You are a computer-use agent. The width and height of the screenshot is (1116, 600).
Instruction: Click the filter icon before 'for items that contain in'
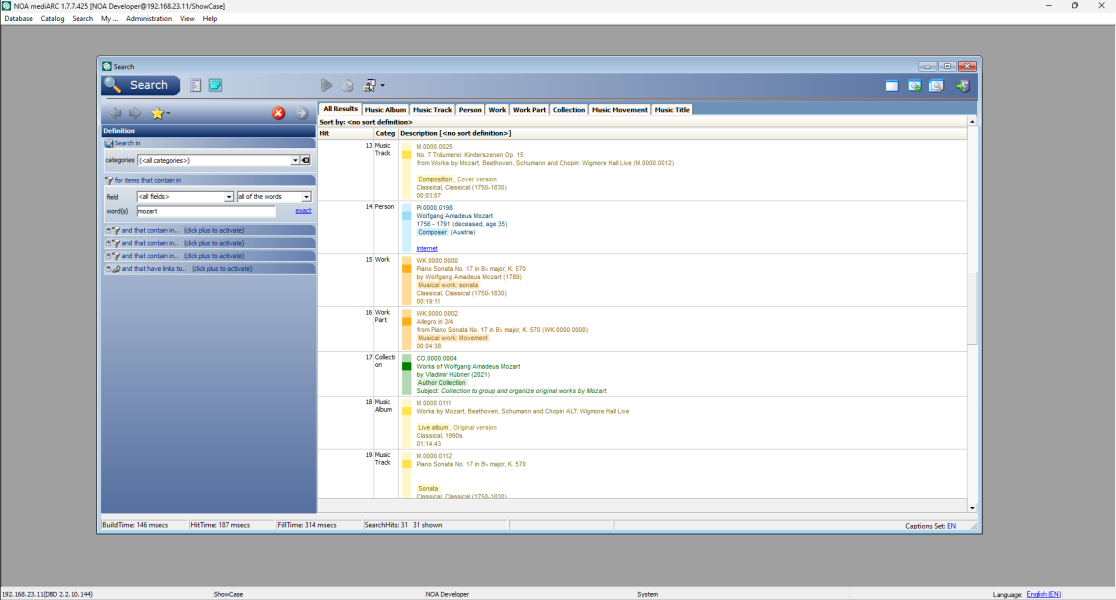click(x=109, y=180)
